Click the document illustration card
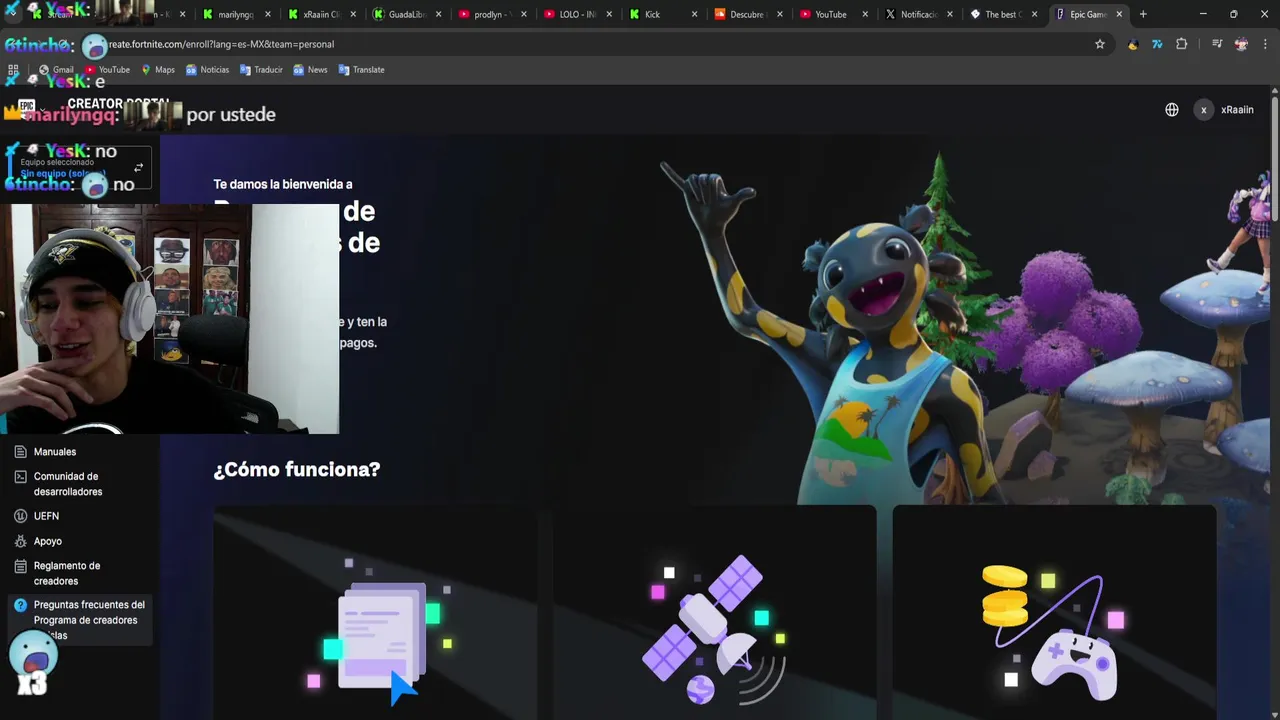1280x720 pixels. (375, 612)
